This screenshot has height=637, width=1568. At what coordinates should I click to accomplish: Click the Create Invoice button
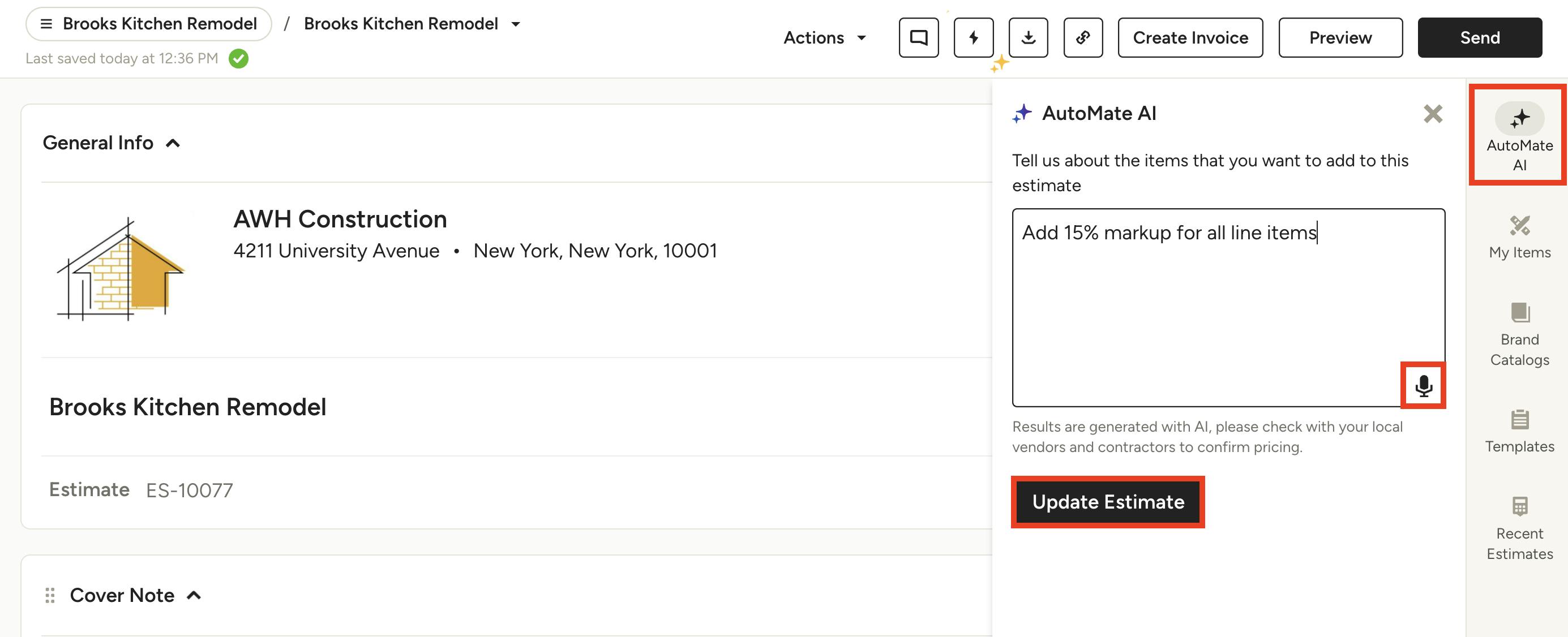pyautogui.click(x=1190, y=38)
